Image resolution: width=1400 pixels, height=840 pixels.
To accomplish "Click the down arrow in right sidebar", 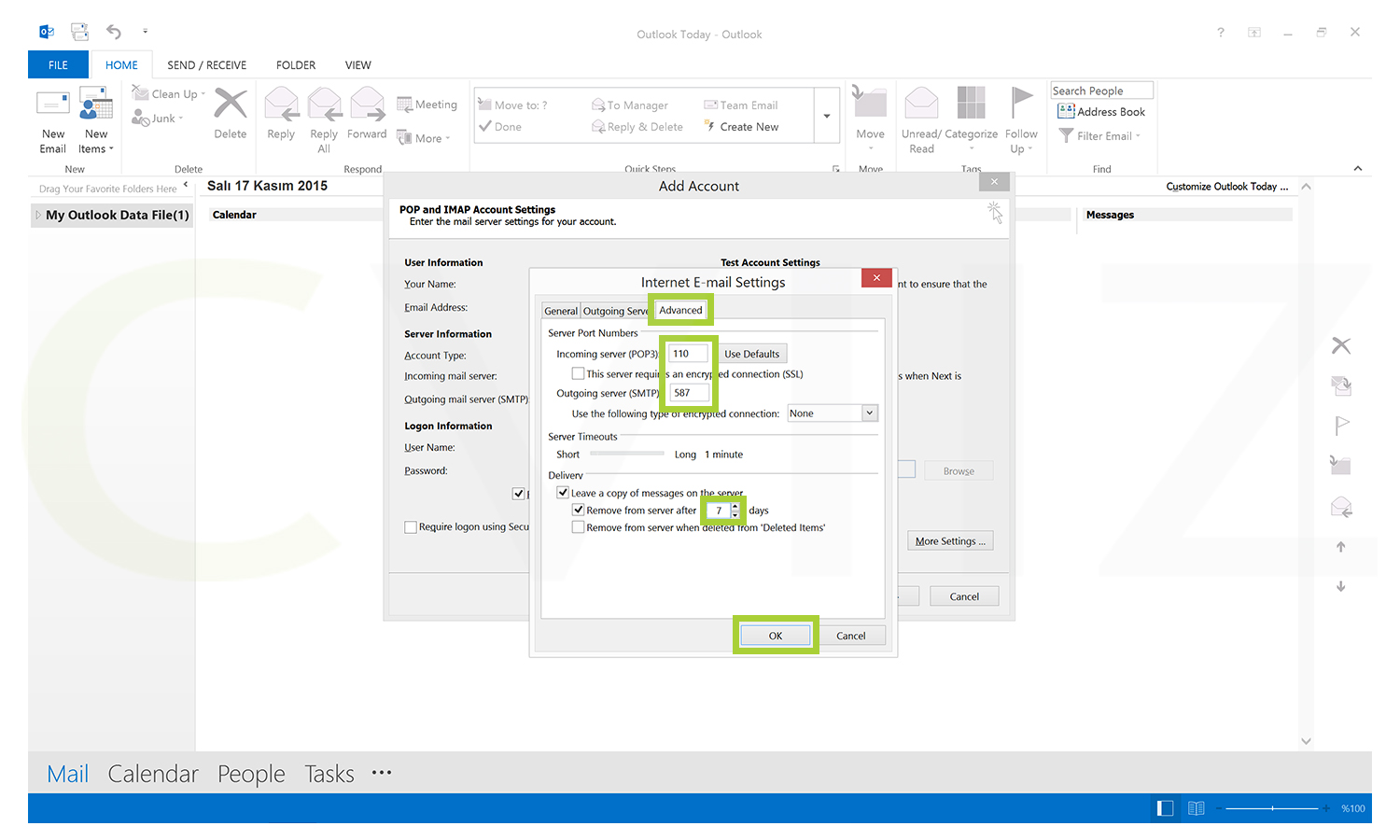I will point(1341,586).
